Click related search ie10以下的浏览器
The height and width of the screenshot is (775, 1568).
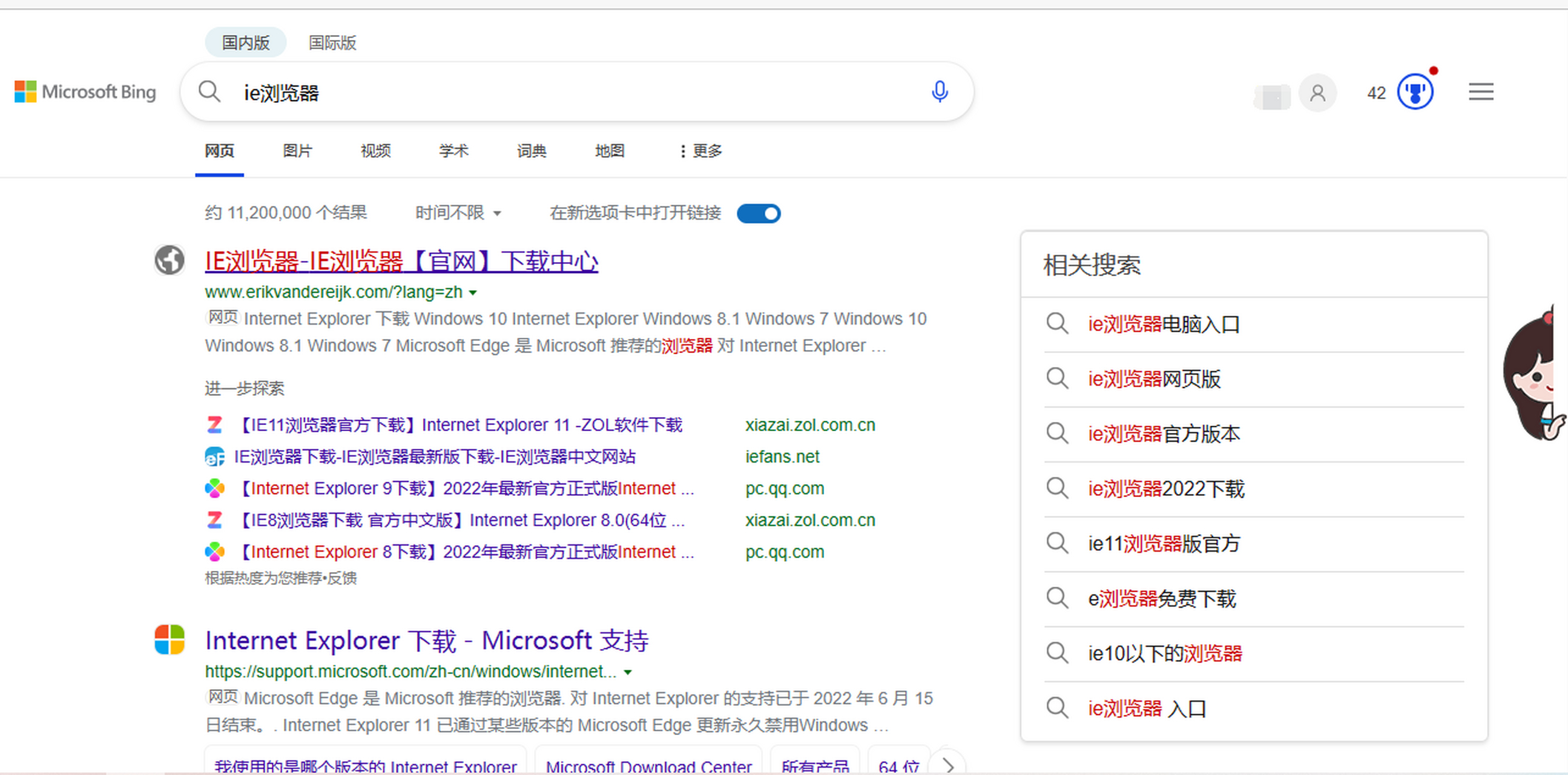(x=1165, y=653)
